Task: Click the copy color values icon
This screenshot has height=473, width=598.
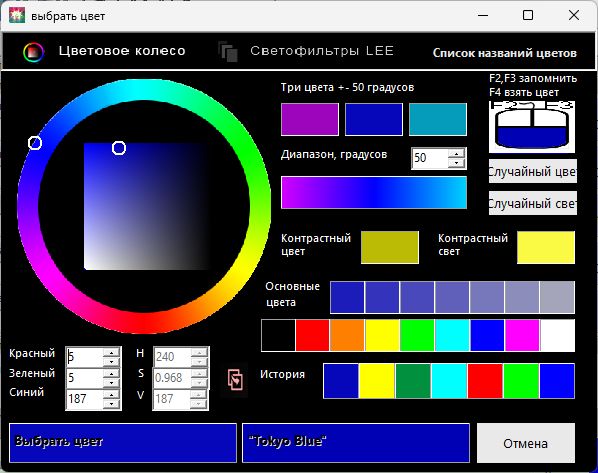Action: pyautogui.click(x=235, y=380)
